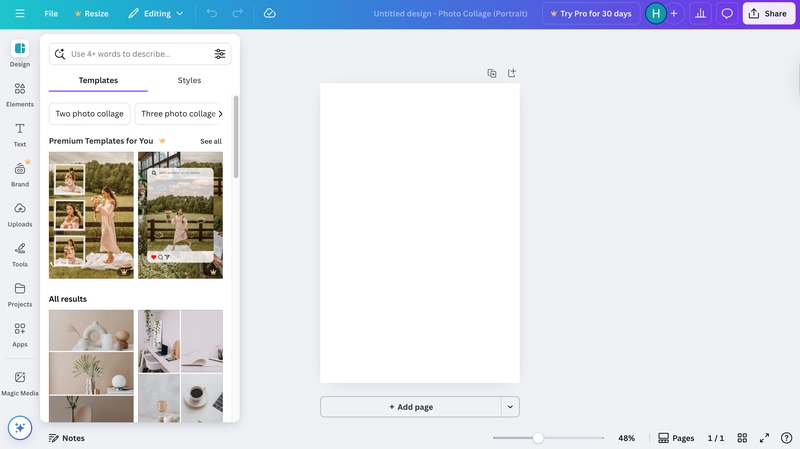The width and height of the screenshot is (800, 449).
Task: Select the search-bar style premium template
Action: pos(180,215)
